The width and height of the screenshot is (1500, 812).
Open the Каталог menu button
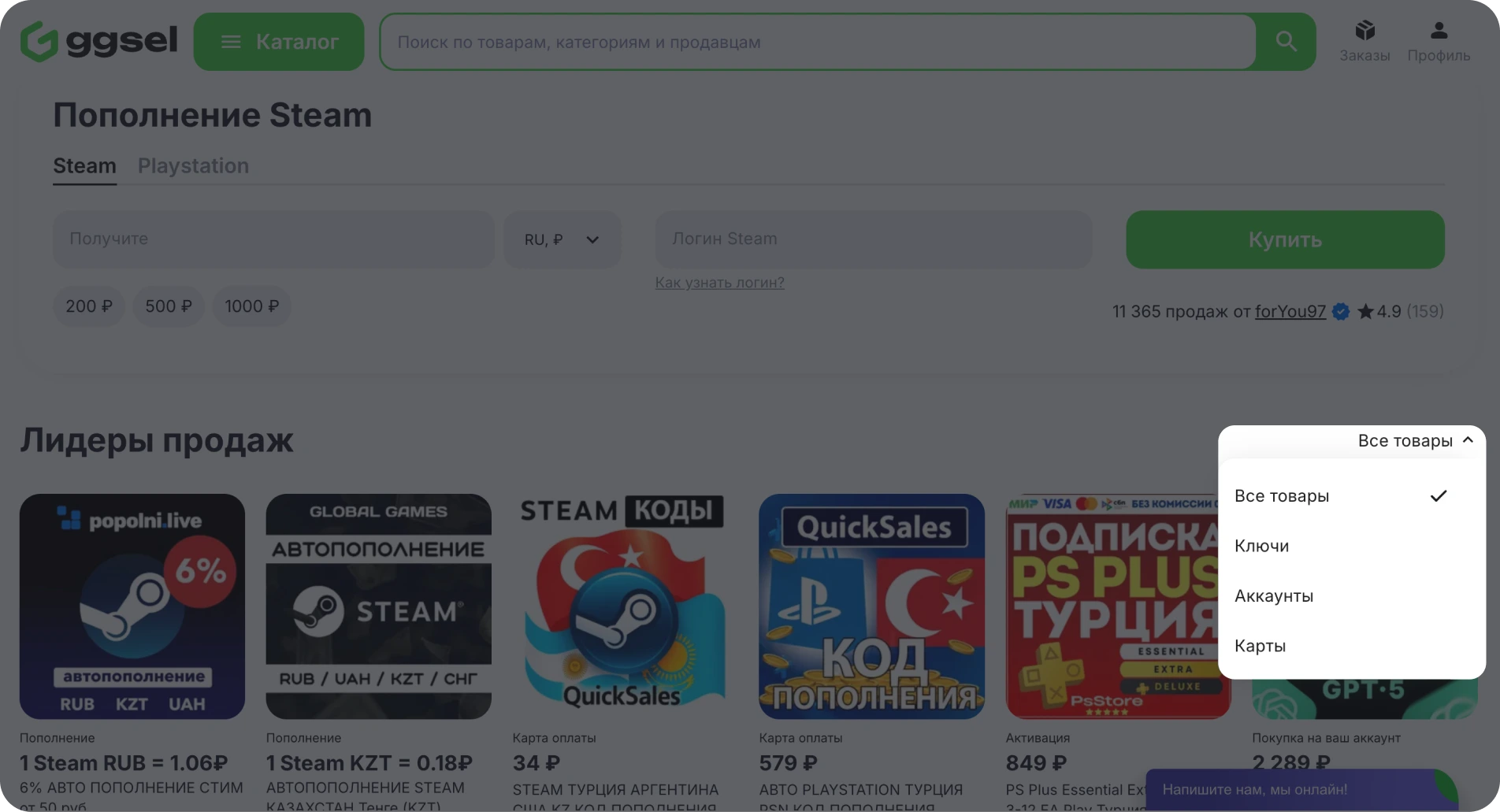click(279, 42)
